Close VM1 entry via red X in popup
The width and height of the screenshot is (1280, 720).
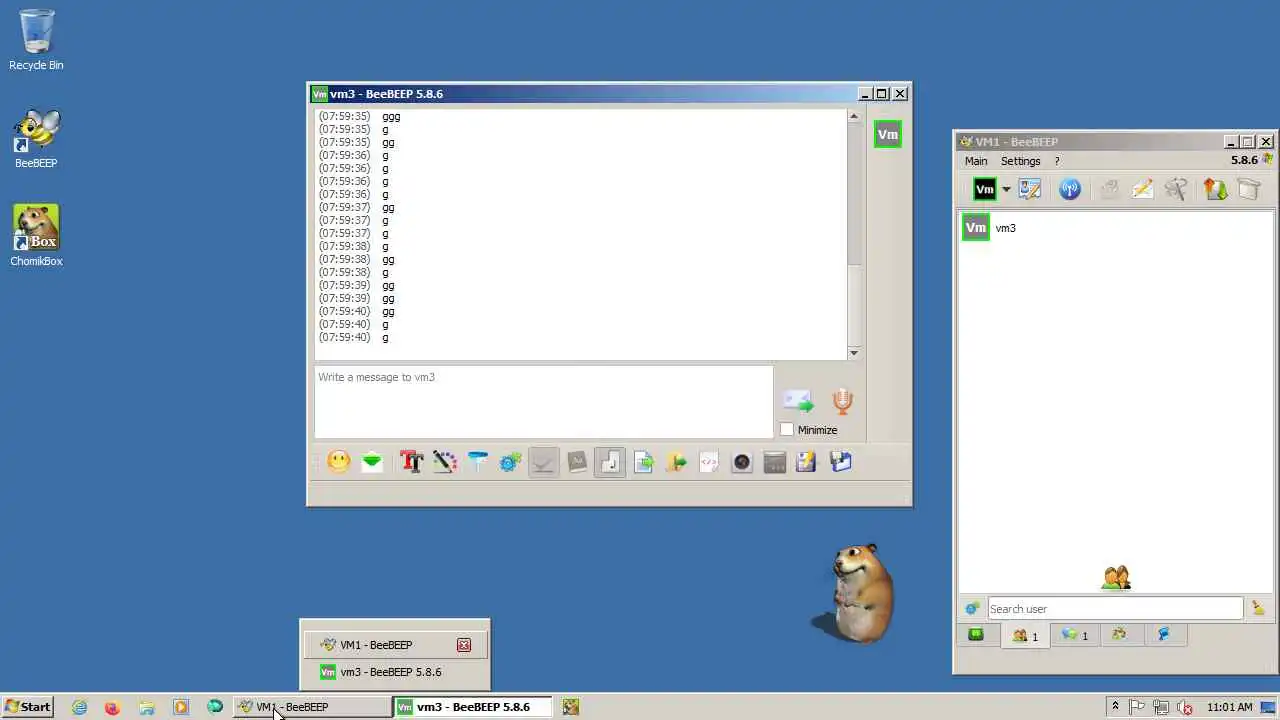click(x=464, y=645)
